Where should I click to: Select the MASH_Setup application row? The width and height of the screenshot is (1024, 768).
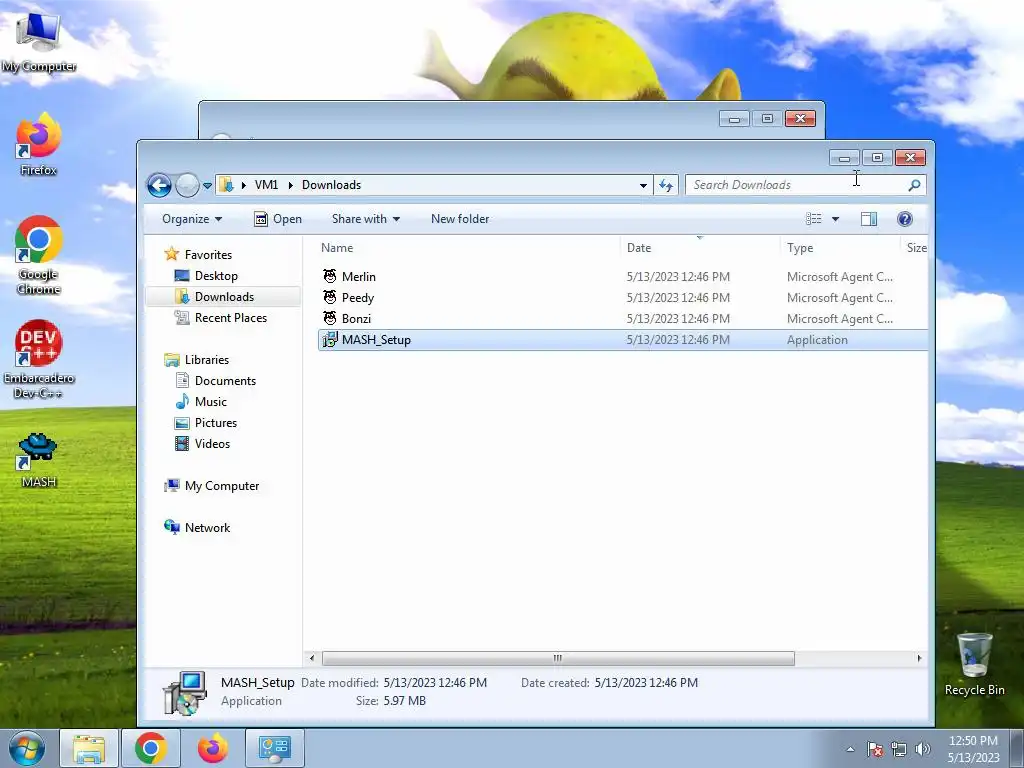click(x=622, y=340)
